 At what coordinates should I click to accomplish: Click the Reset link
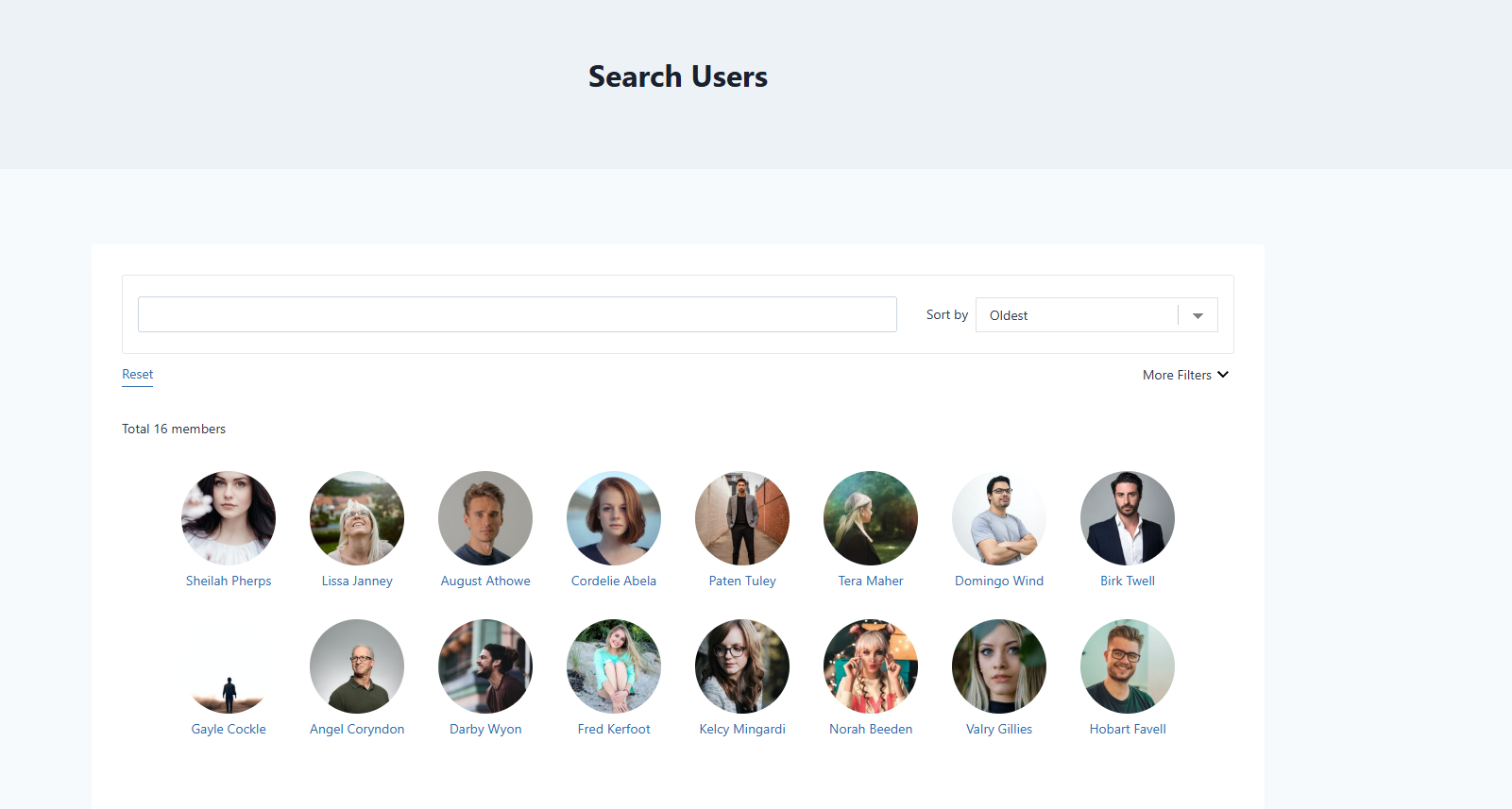point(137,375)
